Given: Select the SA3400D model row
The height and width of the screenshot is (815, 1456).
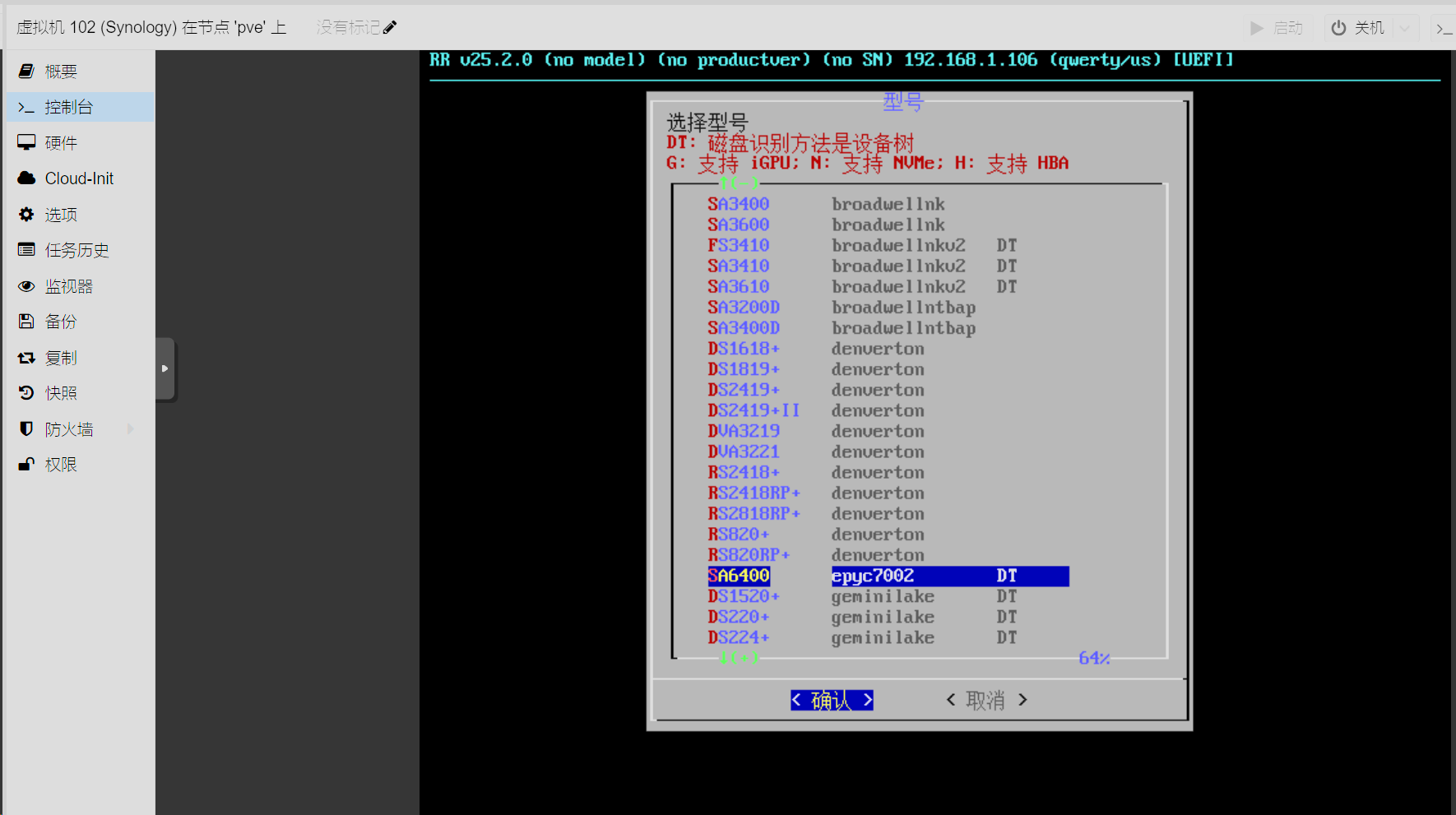Looking at the screenshot, I should 888,327.
